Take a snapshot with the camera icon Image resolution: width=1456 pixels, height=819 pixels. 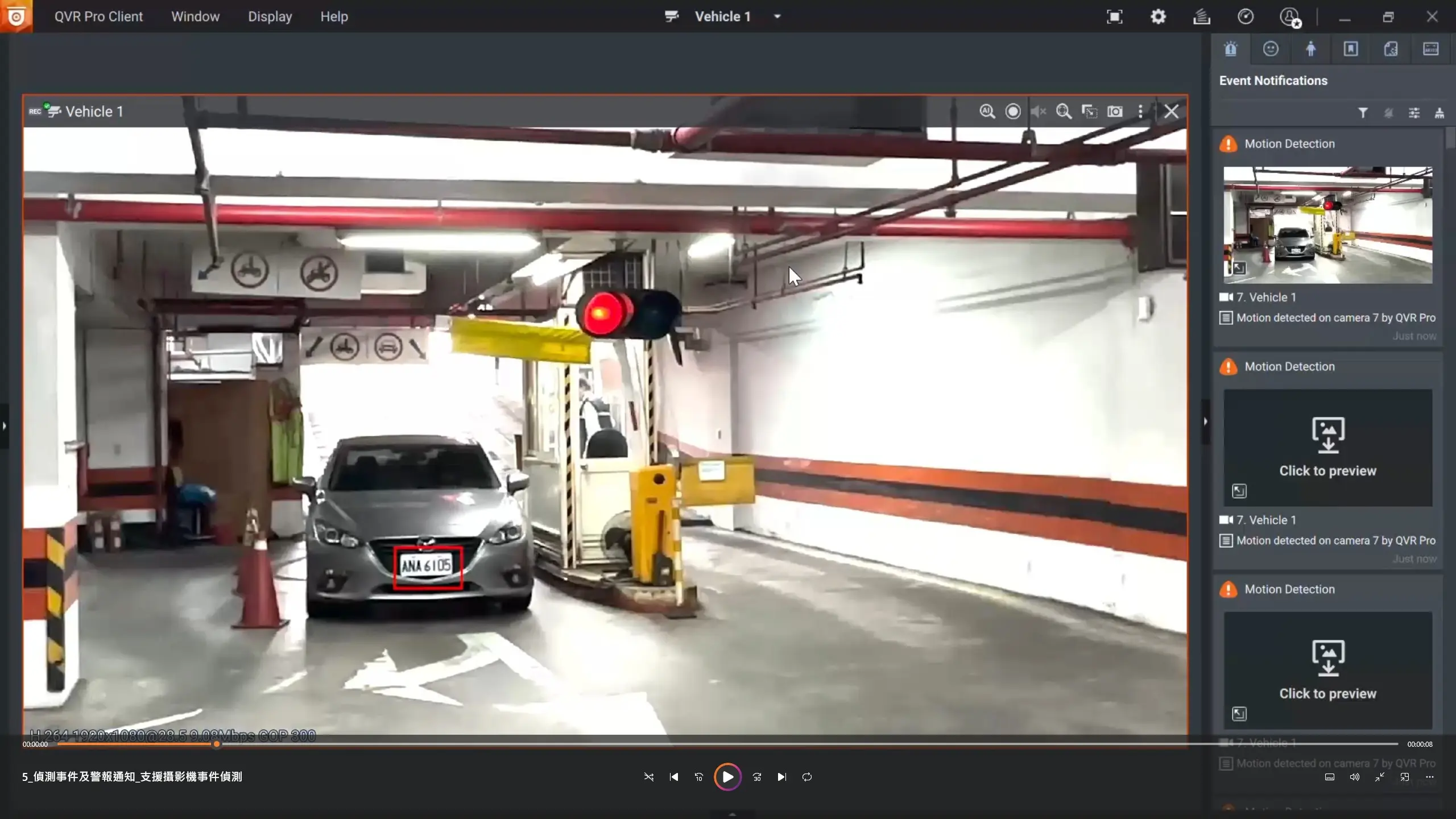[x=1115, y=111]
